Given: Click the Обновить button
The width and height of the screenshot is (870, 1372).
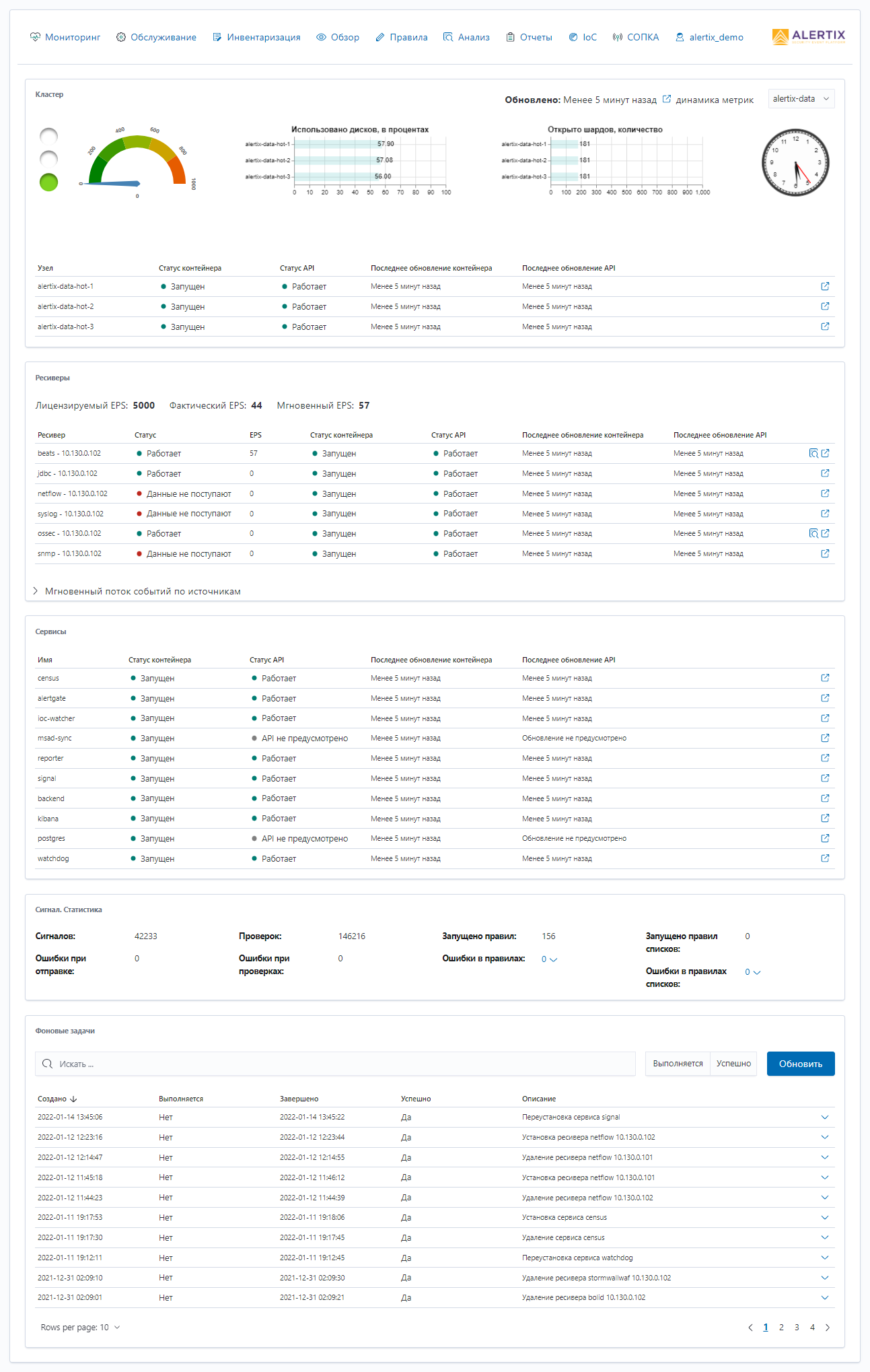Looking at the screenshot, I should 801,1064.
